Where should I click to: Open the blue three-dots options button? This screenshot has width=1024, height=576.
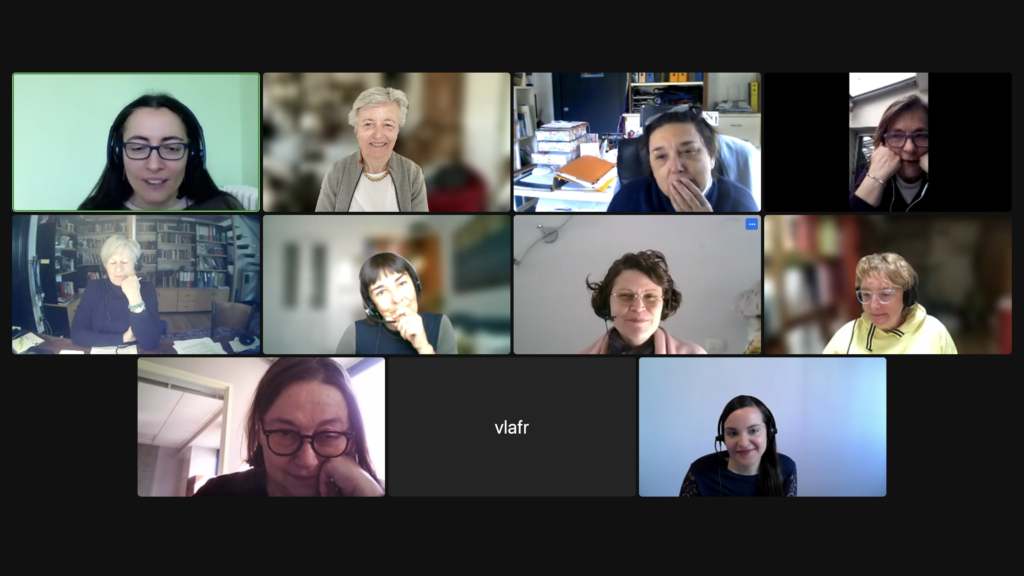752,224
